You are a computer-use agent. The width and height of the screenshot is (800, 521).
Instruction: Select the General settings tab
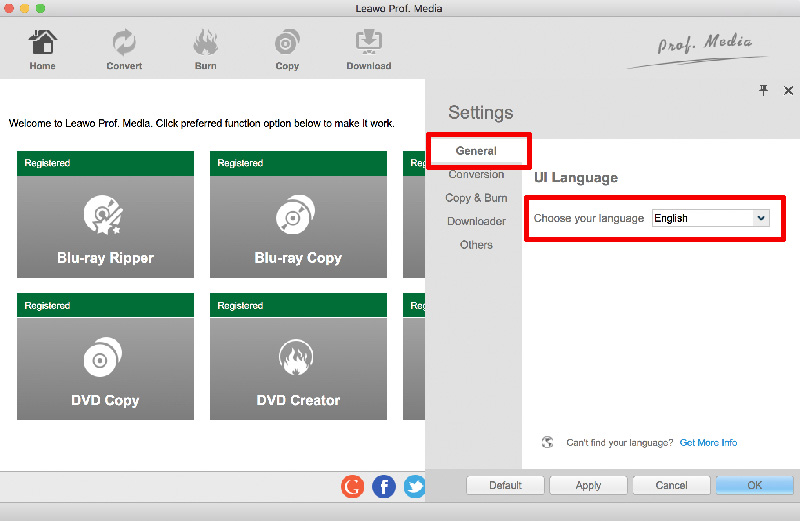click(476, 151)
